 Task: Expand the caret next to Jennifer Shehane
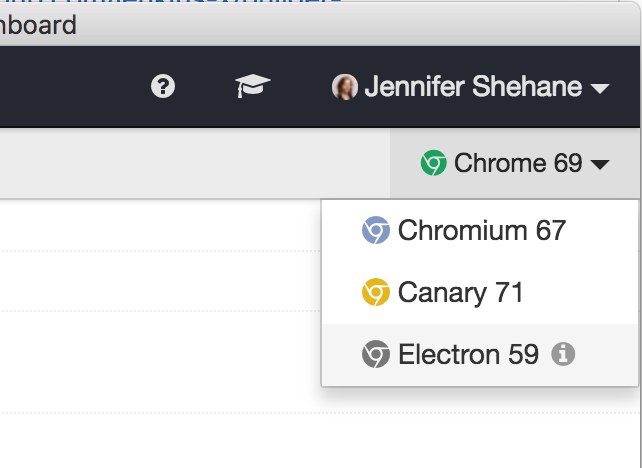click(x=600, y=89)
